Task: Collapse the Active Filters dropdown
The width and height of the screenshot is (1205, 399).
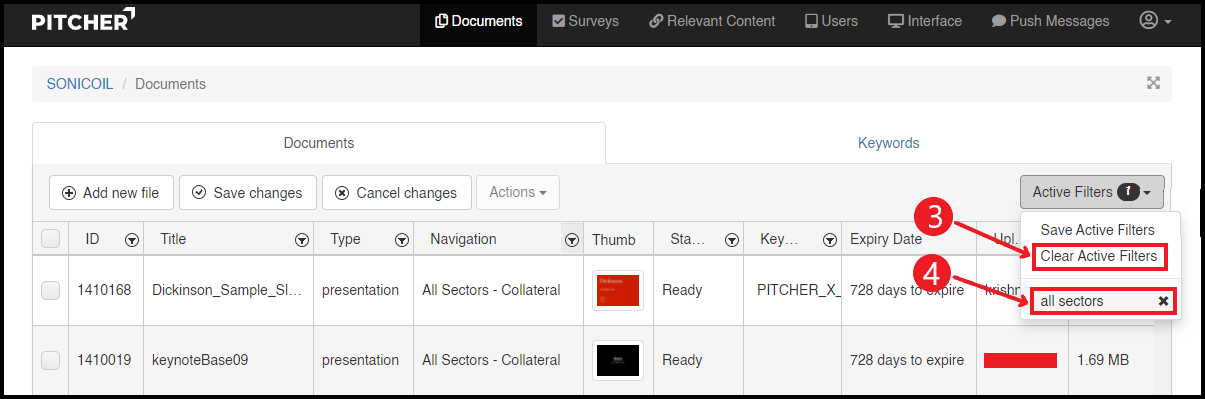Action: click(1092, 192)
